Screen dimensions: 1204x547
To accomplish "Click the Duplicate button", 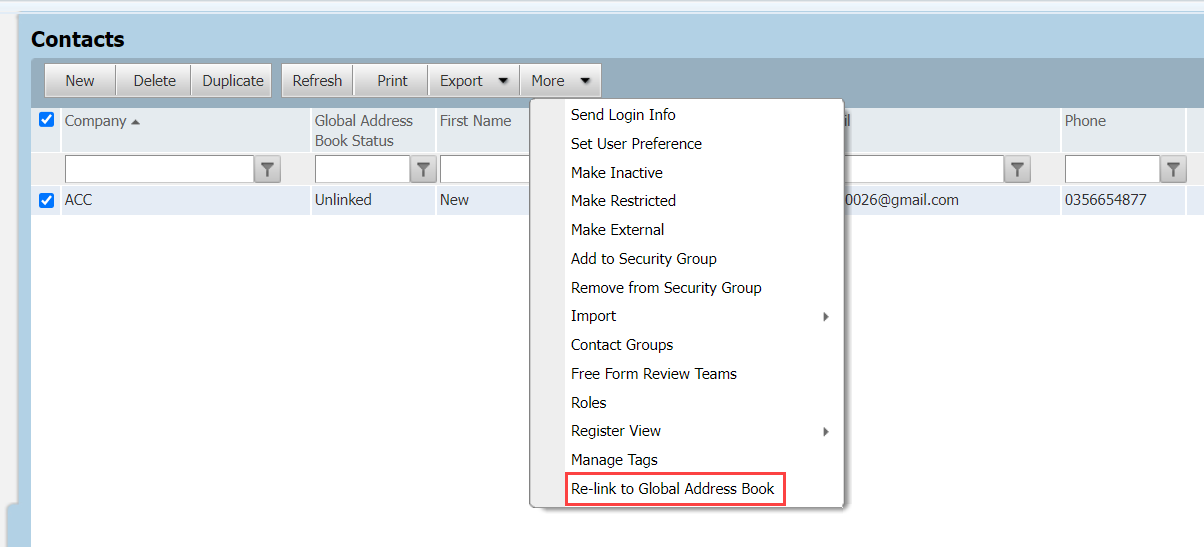I will point(232,81).
